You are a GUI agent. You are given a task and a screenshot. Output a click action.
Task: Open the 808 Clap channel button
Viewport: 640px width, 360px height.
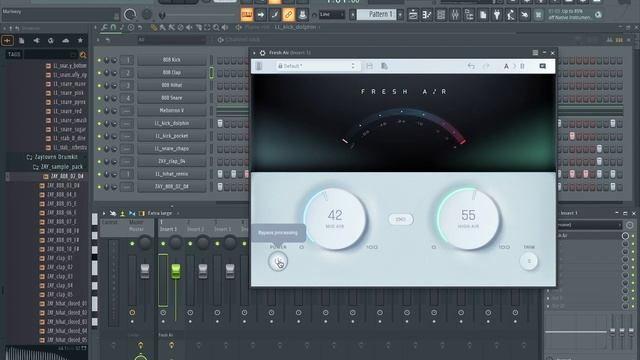pyautogui.click(x=171, y=73)
